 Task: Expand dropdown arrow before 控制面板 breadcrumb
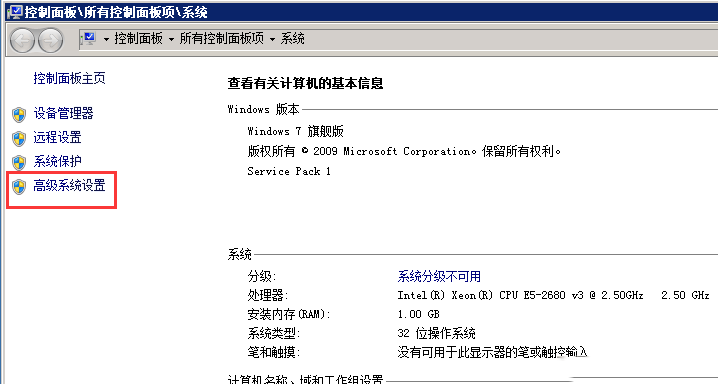point(106,39)
